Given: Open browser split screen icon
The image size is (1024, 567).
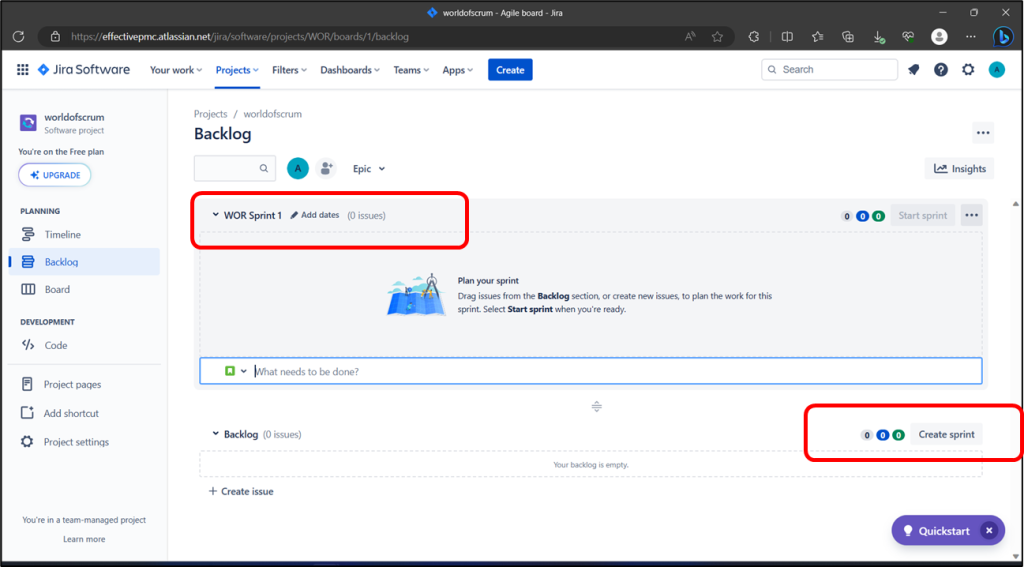Looking at the screenshot, I should coord(788,37).
